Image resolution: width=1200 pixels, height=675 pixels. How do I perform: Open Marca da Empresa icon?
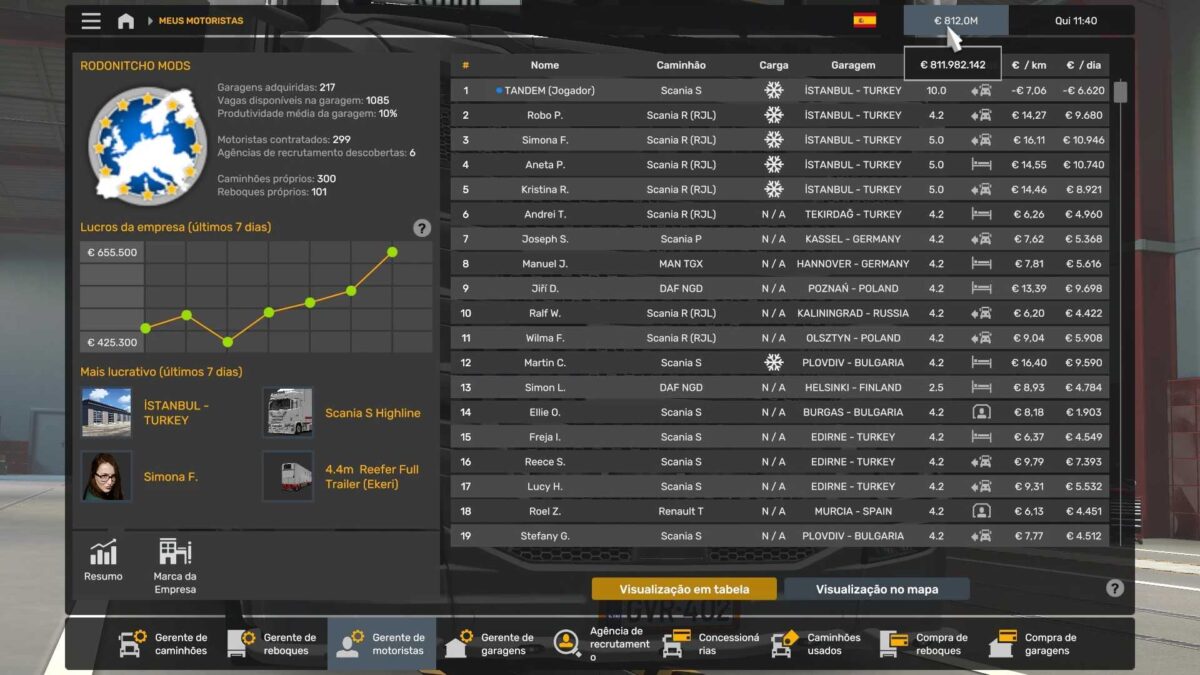pyautogui.click(x=175, y=565)
